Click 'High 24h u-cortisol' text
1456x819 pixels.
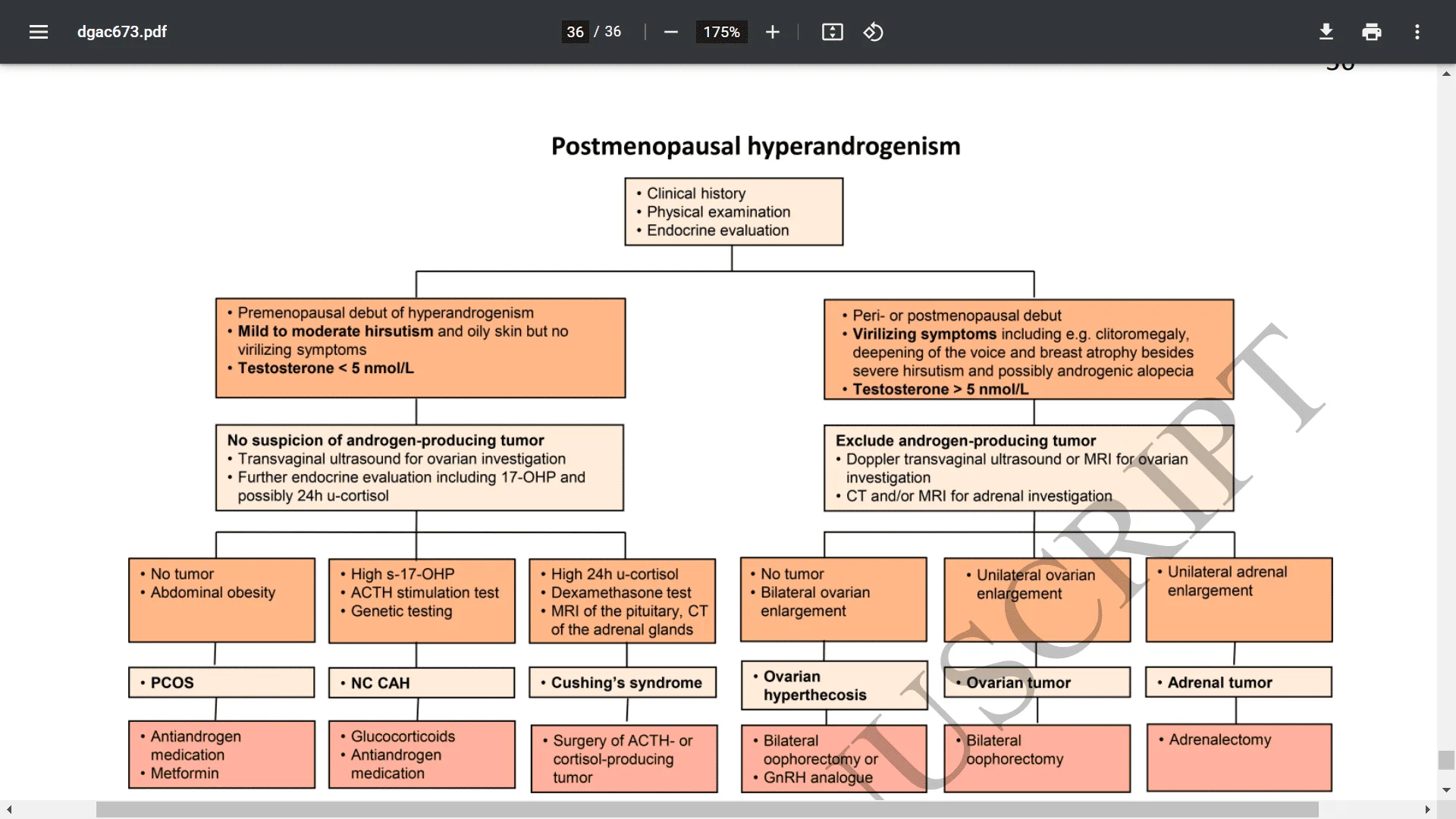point(614,574)
